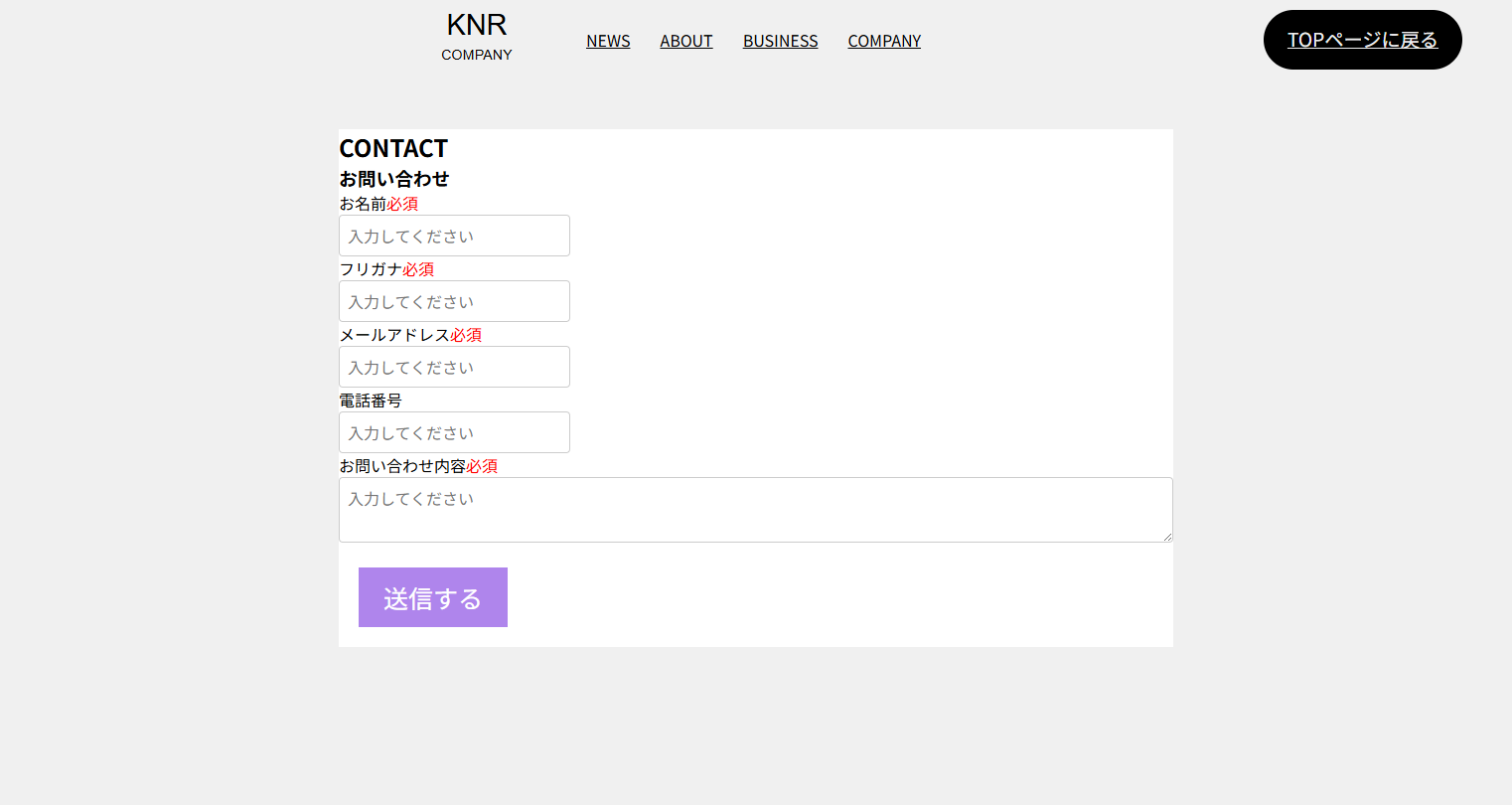Click the お問い合わせ内容 label text
1512x805 pixels.
tap(402, 466)
